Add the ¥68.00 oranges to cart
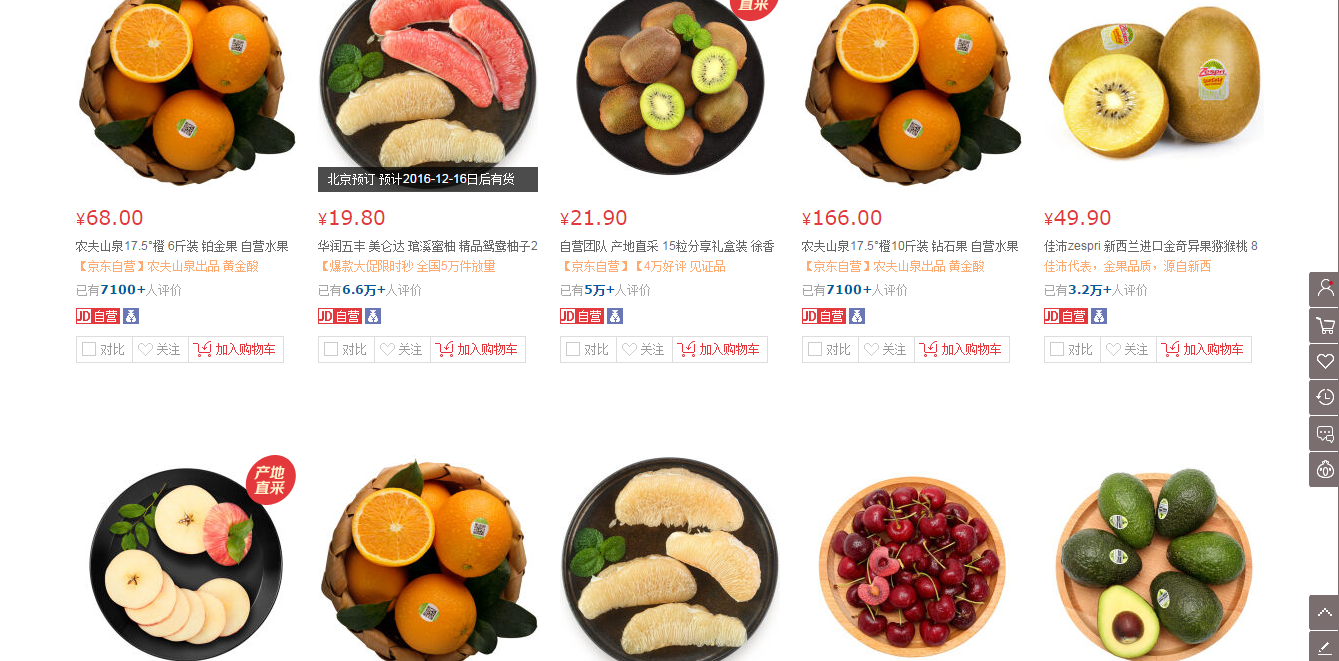 (236, 349)
